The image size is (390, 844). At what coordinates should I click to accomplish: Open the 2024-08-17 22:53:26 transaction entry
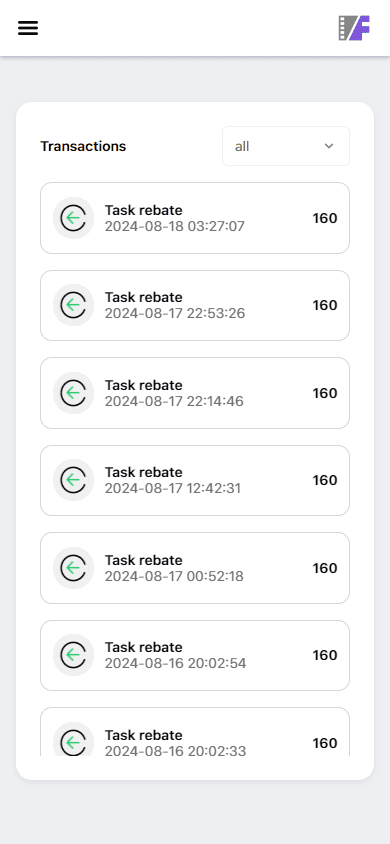[x=195, y=305]
